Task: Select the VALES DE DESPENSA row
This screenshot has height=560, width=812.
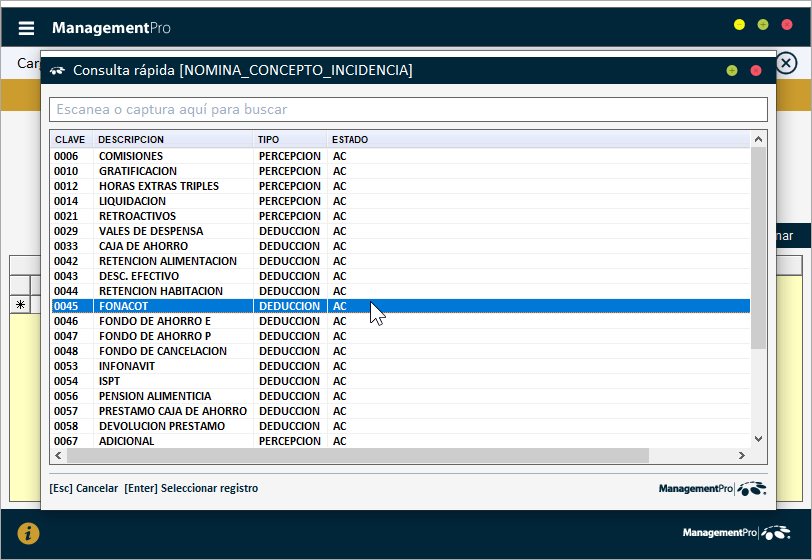Action: [x=400, y=231]
